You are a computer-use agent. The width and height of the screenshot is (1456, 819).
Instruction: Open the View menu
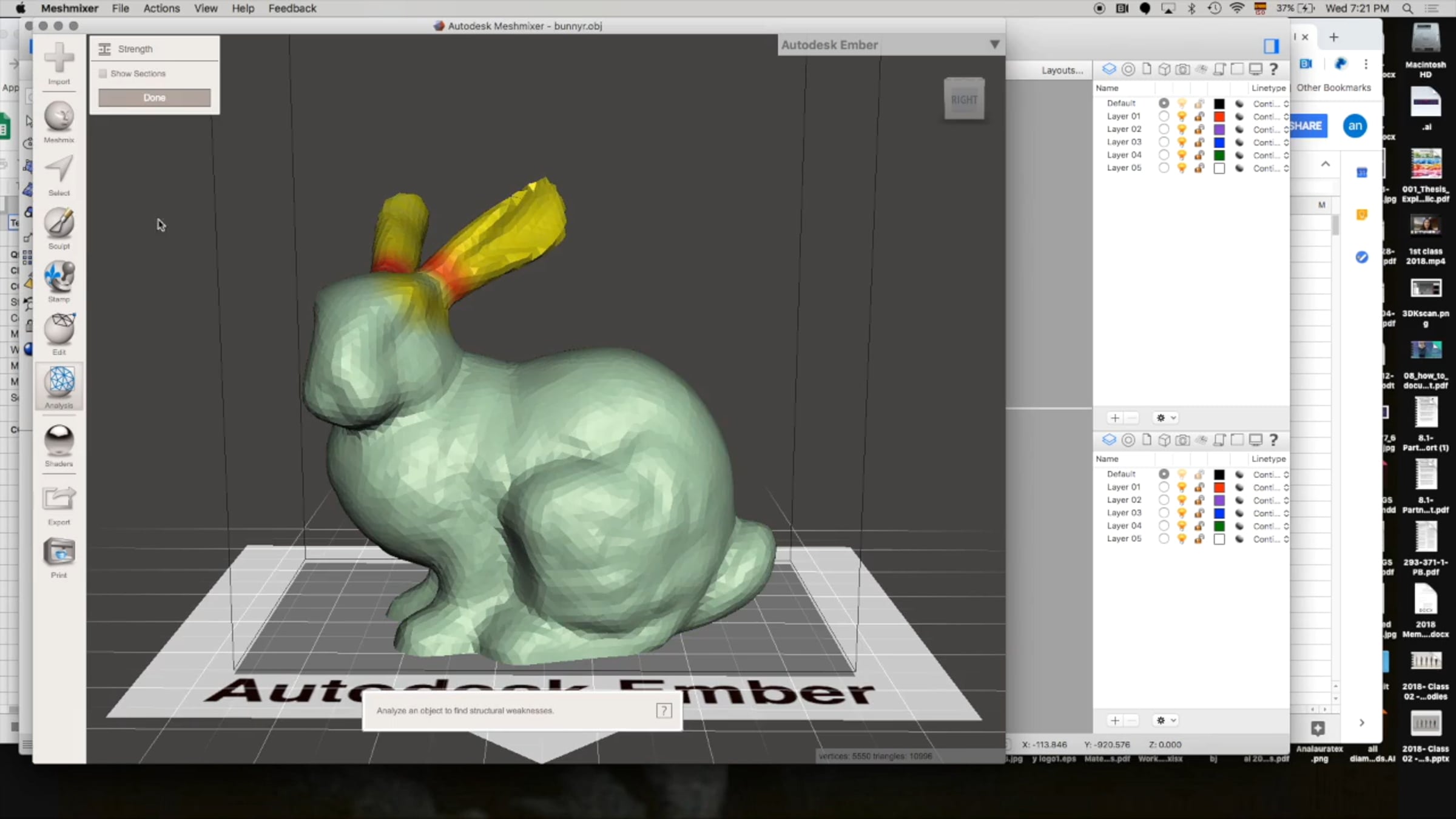(x=206, y=8)
